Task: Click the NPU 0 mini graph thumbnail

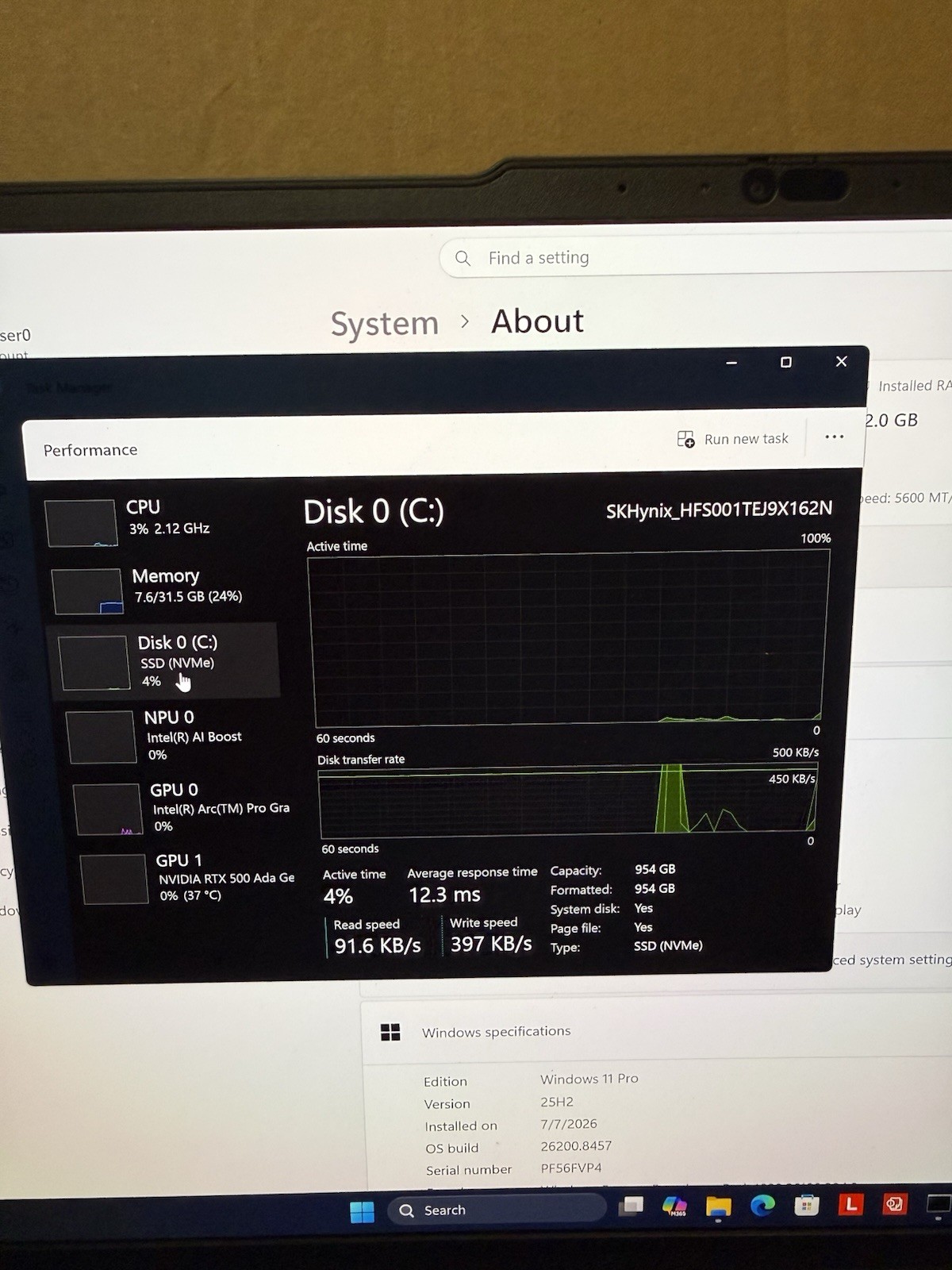Action: coord(102,737)
